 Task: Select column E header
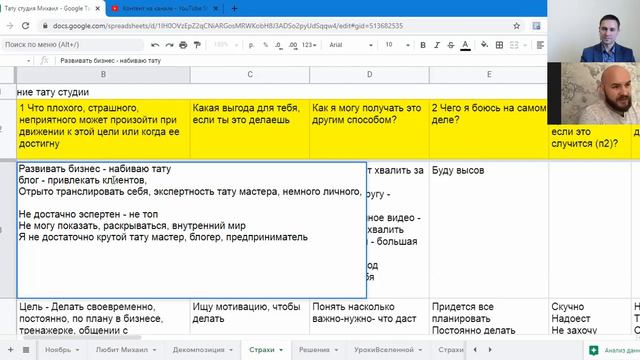pos(489,75)
